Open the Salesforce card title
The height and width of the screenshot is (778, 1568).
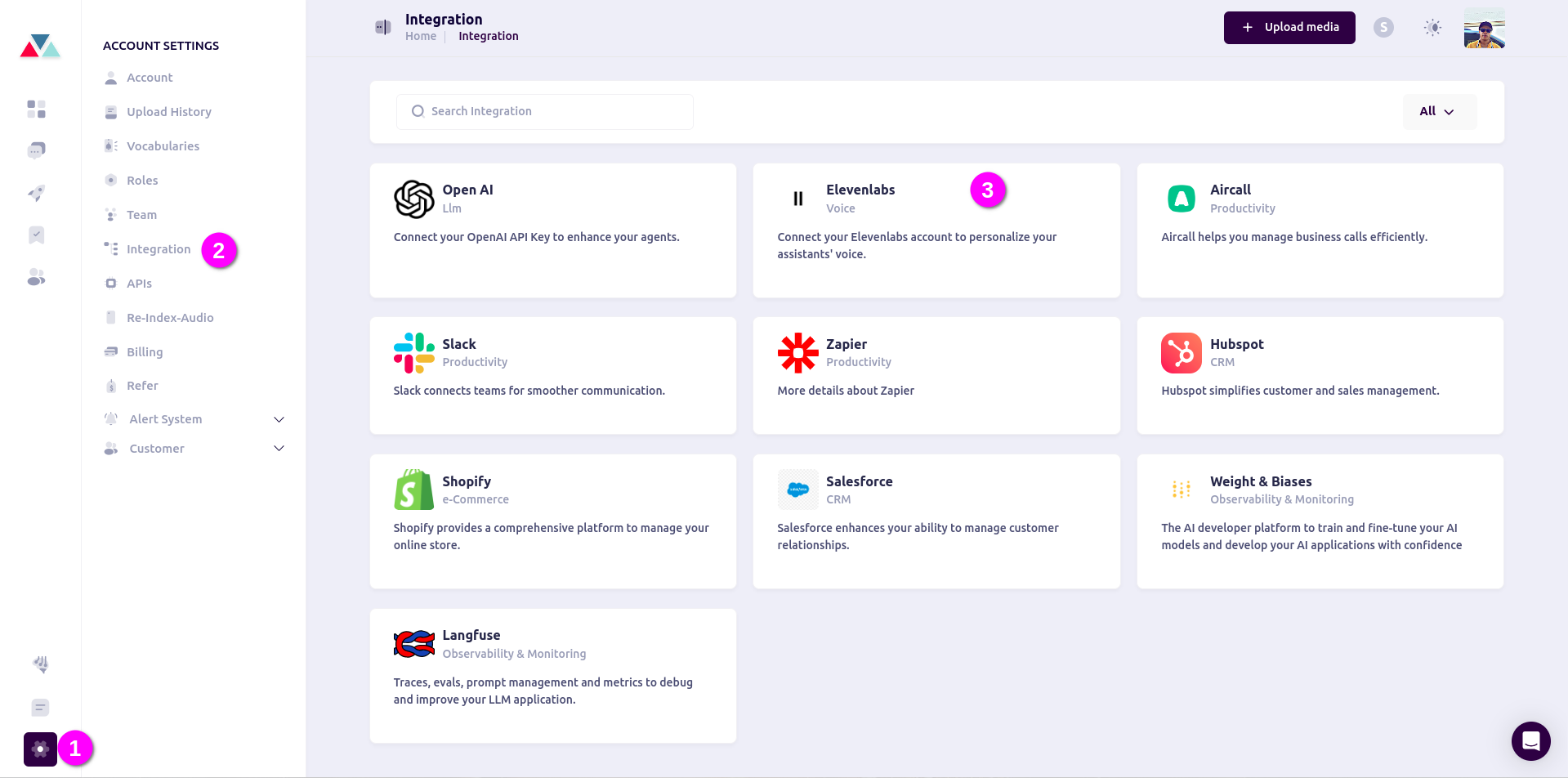(x=860, y=481)
